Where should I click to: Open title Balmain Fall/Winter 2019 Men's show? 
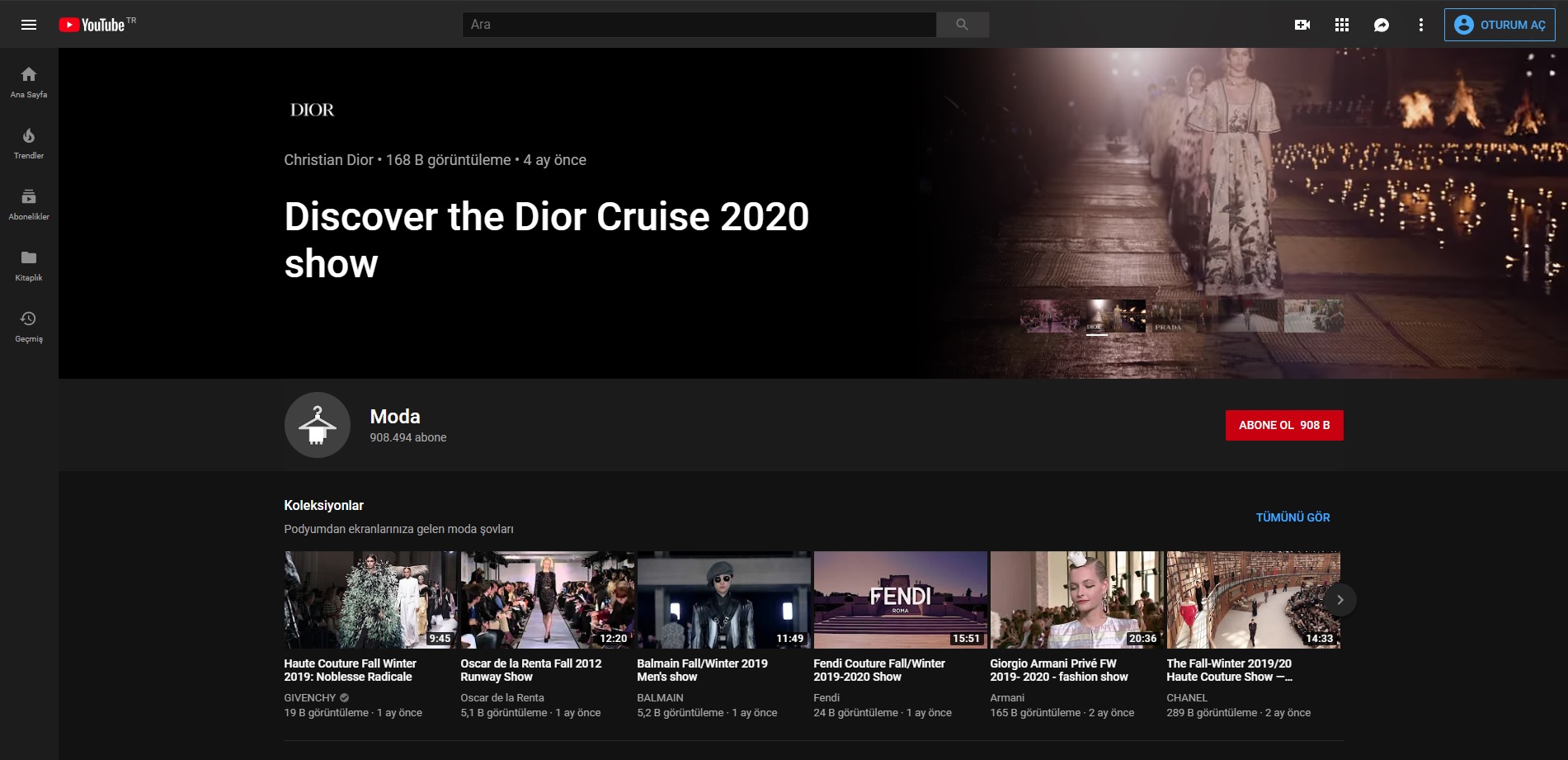coord(703,670)
